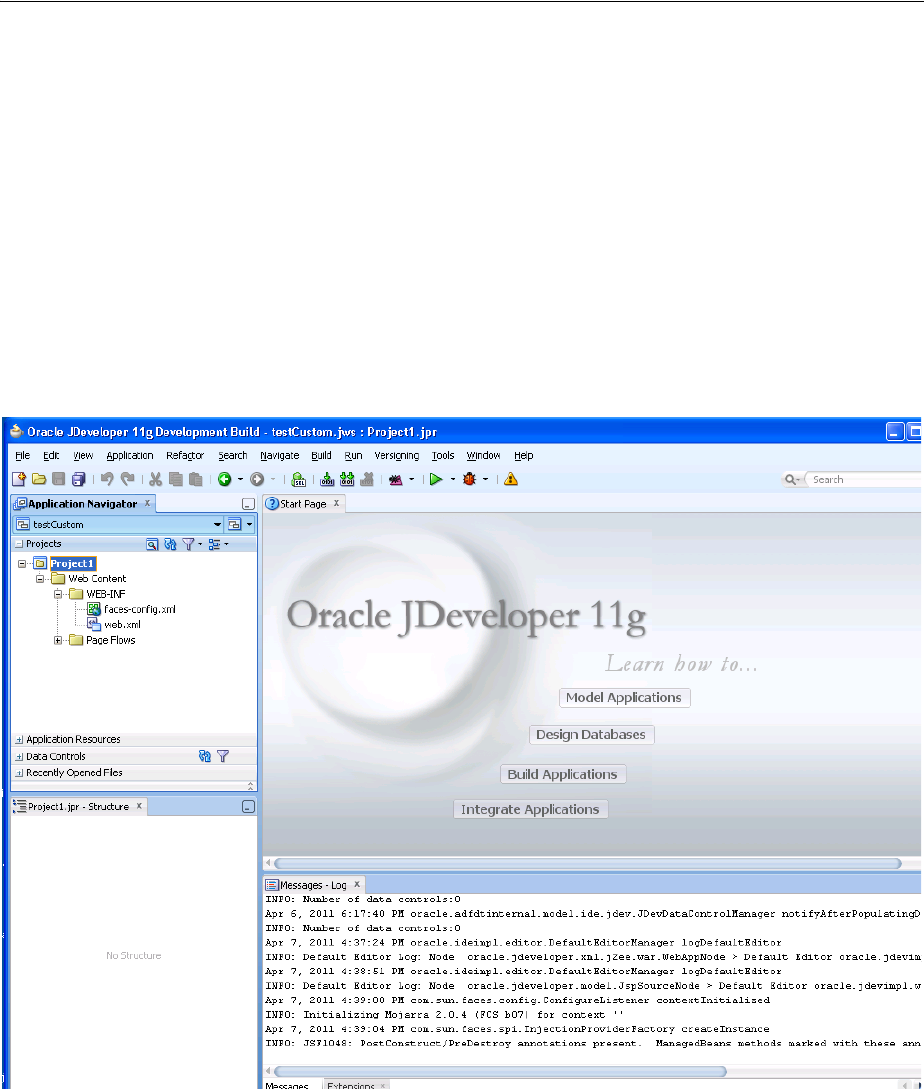
Task: Expand the Application Resources section
Action: tap(19, 740)
